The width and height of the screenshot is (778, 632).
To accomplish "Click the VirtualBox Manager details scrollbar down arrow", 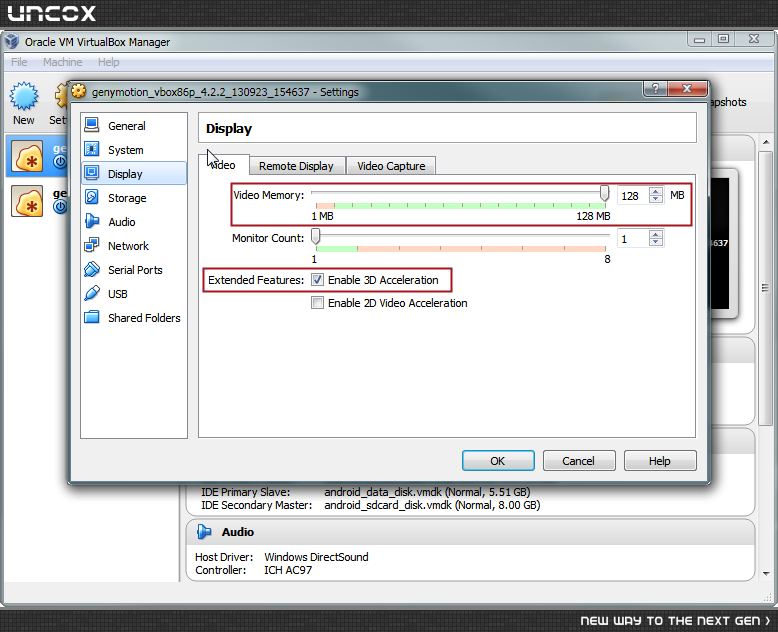I will [x=766, y=573].
